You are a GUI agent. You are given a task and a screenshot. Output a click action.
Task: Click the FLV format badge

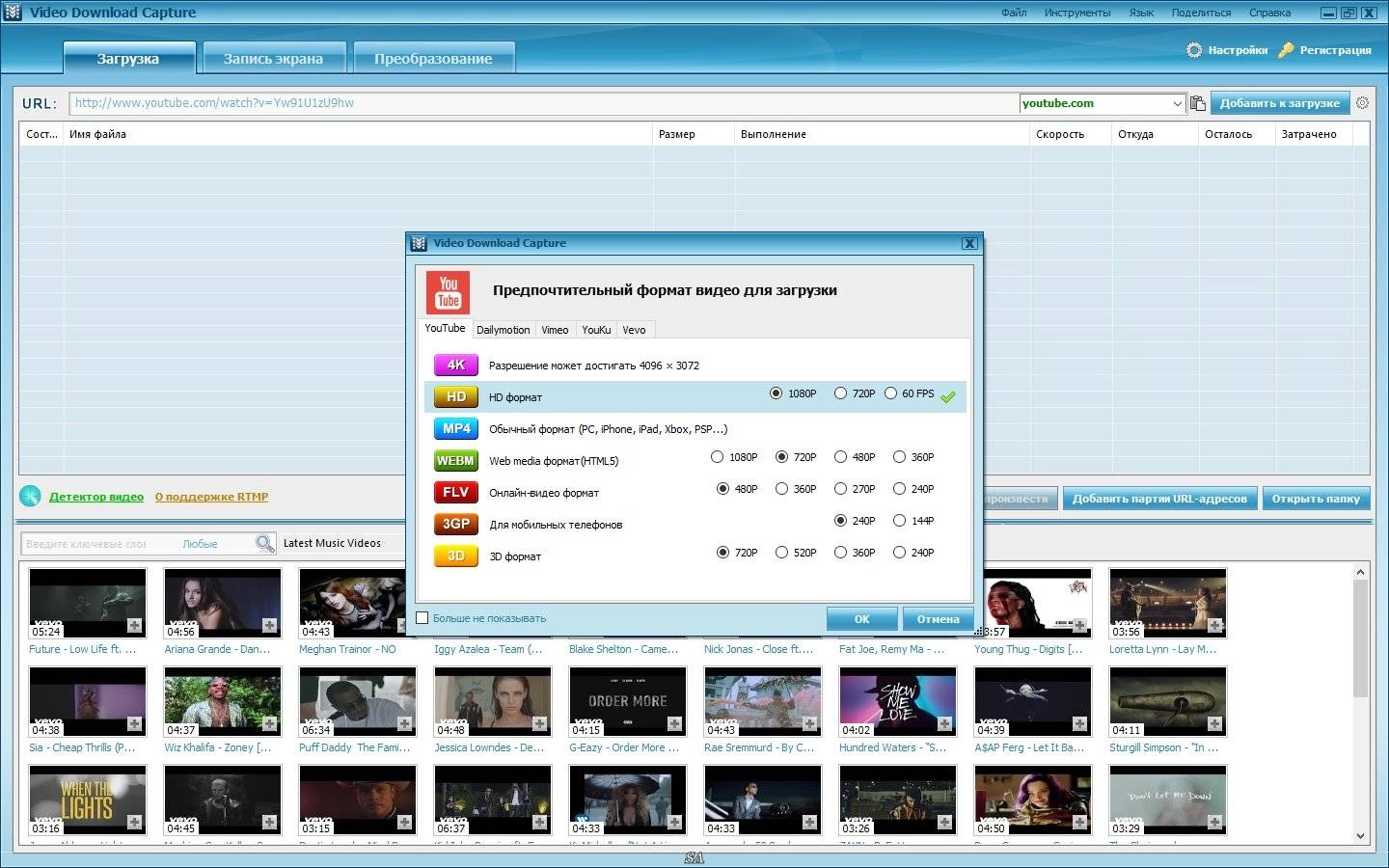click(456, 492)
